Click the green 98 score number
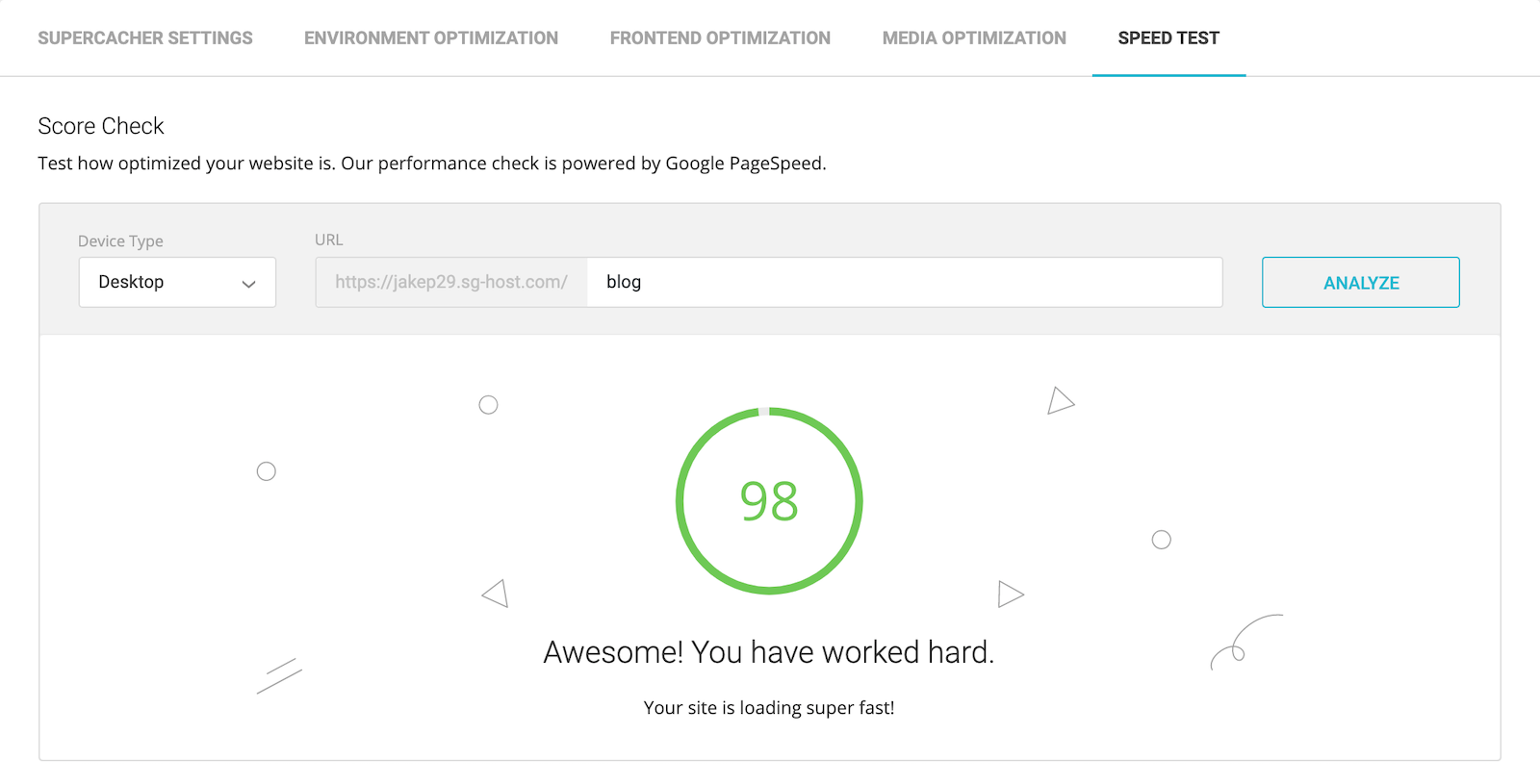 point(769,501)
